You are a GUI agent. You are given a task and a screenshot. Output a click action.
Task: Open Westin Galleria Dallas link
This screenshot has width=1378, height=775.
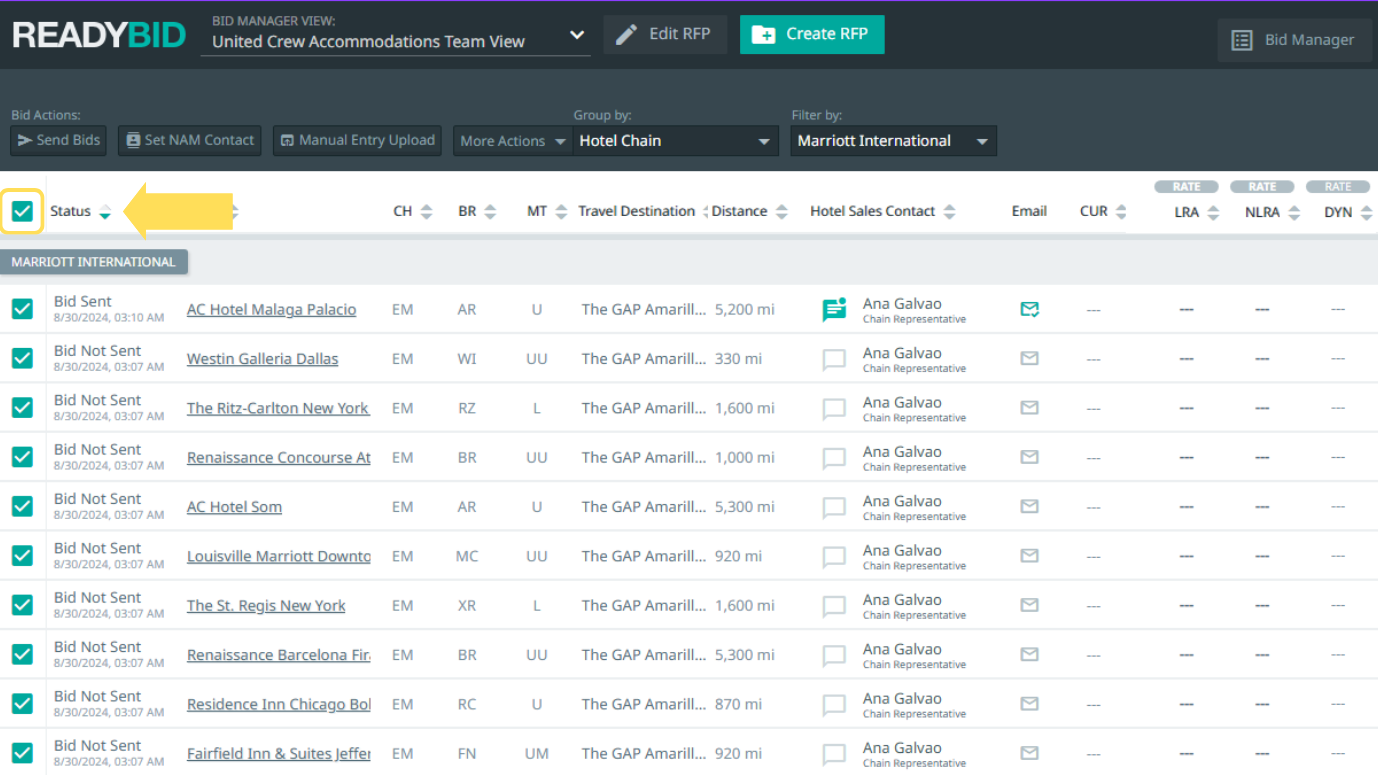262,358
